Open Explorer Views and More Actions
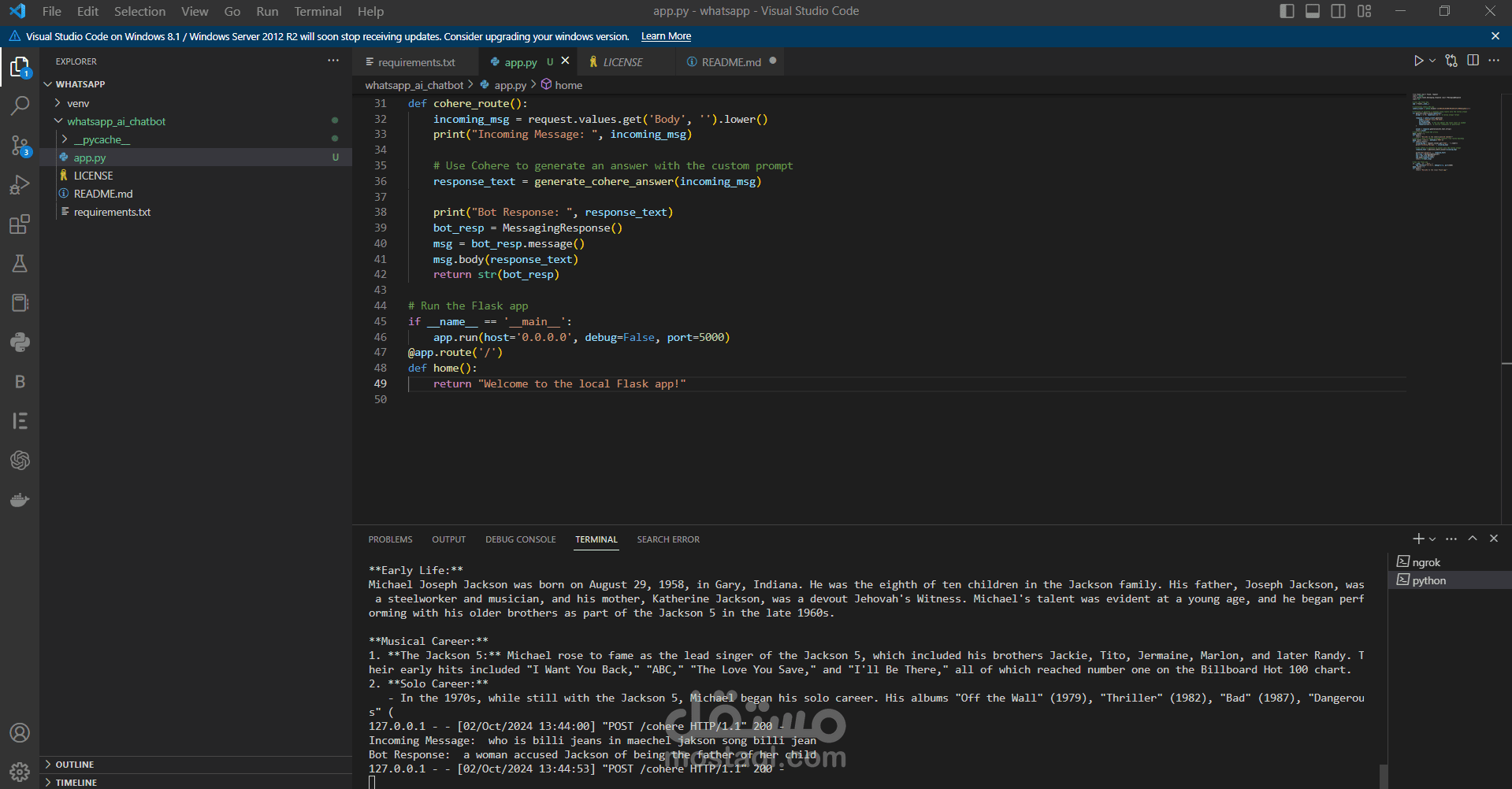The width and height of the screenshot is (1512, 789). click(x=333, y=61)
